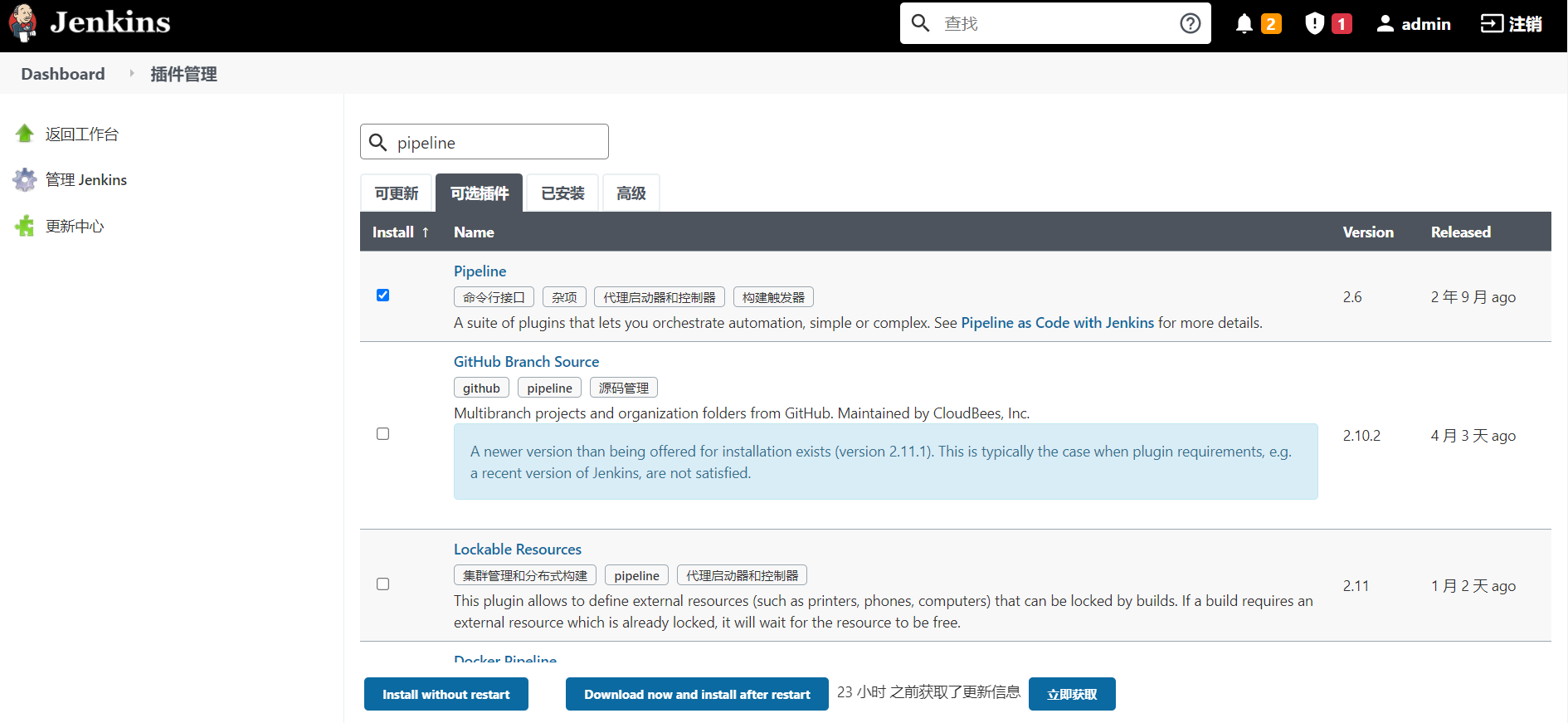Viewport: 1568px width, 723px height.
Task: Click pipeline tag under GitHub Branch Source
Action: point(549,388)
